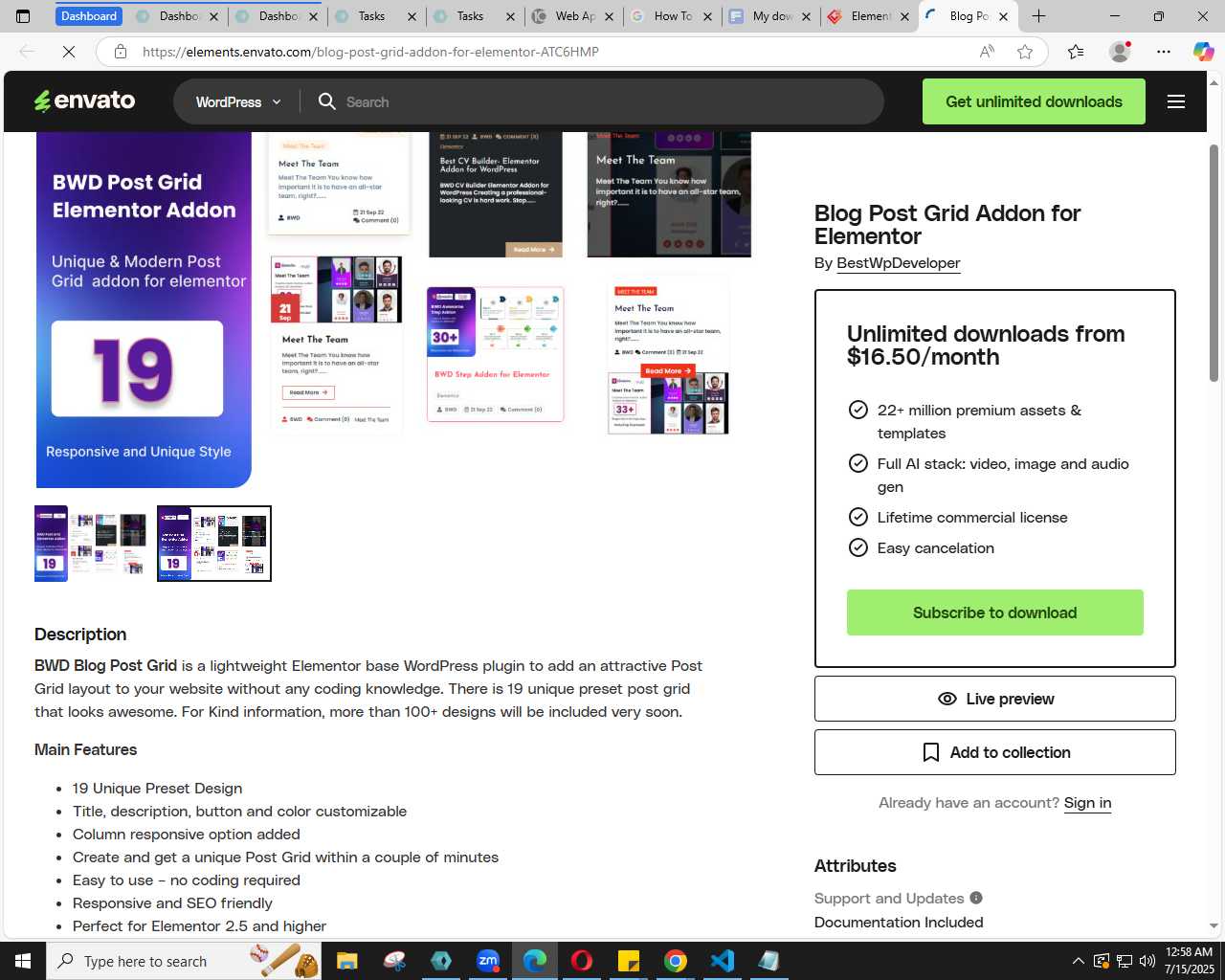The height and width of the screenshot is (980, 1225).
Task: Open the tab actions menu icon
Action: pos(23,16)
